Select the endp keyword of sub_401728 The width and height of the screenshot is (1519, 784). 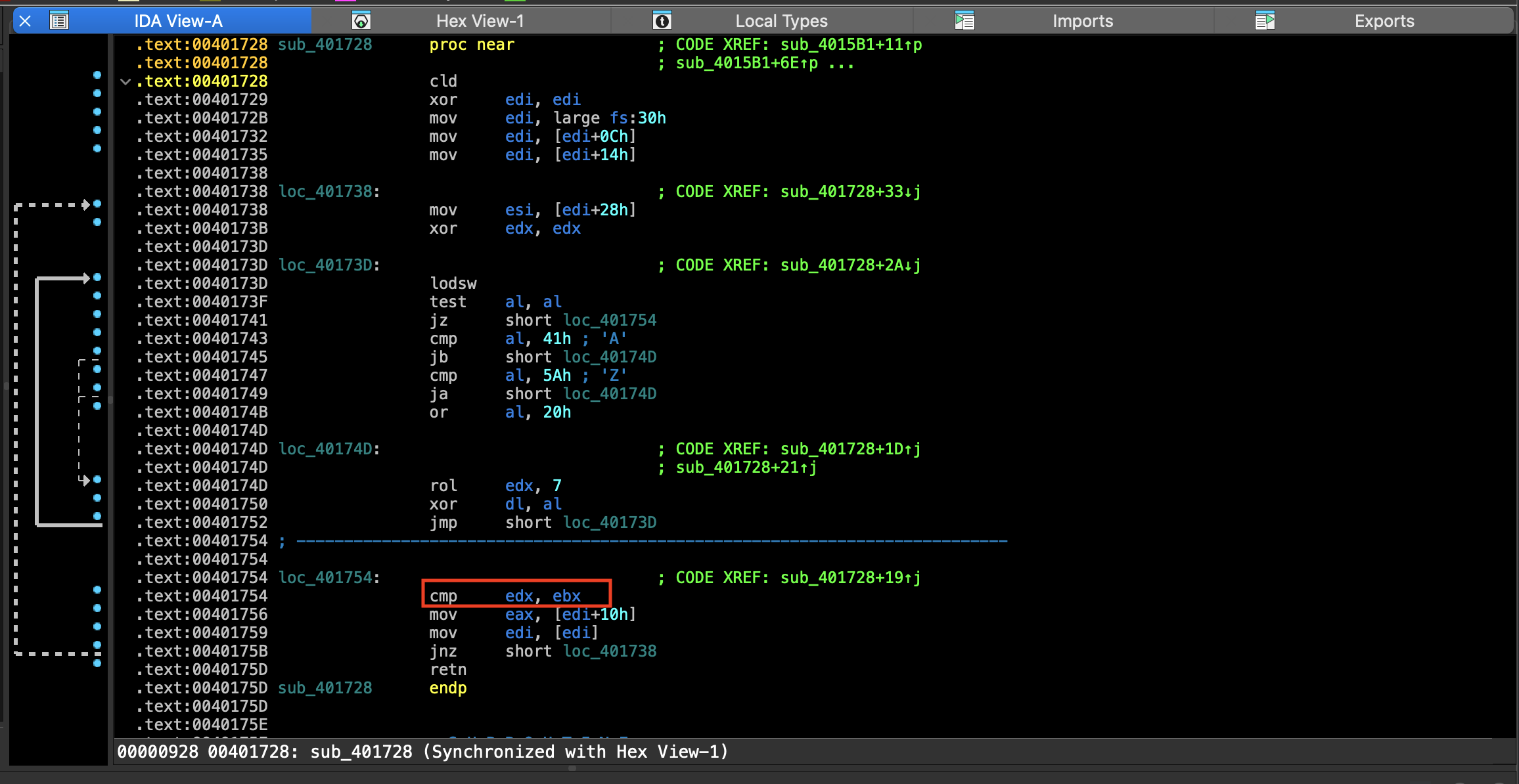coord(448,688)
